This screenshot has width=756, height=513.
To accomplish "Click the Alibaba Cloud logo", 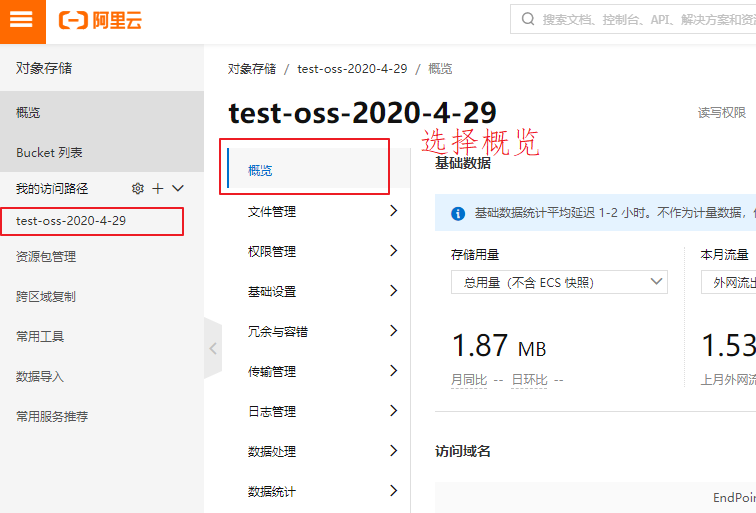I will click(x=100, y=21).
